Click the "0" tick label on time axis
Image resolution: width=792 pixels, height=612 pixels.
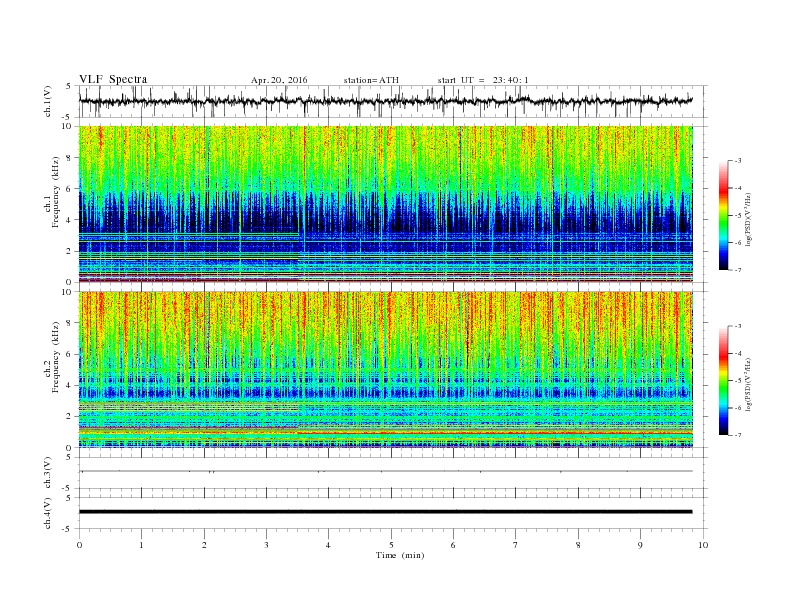79,545
